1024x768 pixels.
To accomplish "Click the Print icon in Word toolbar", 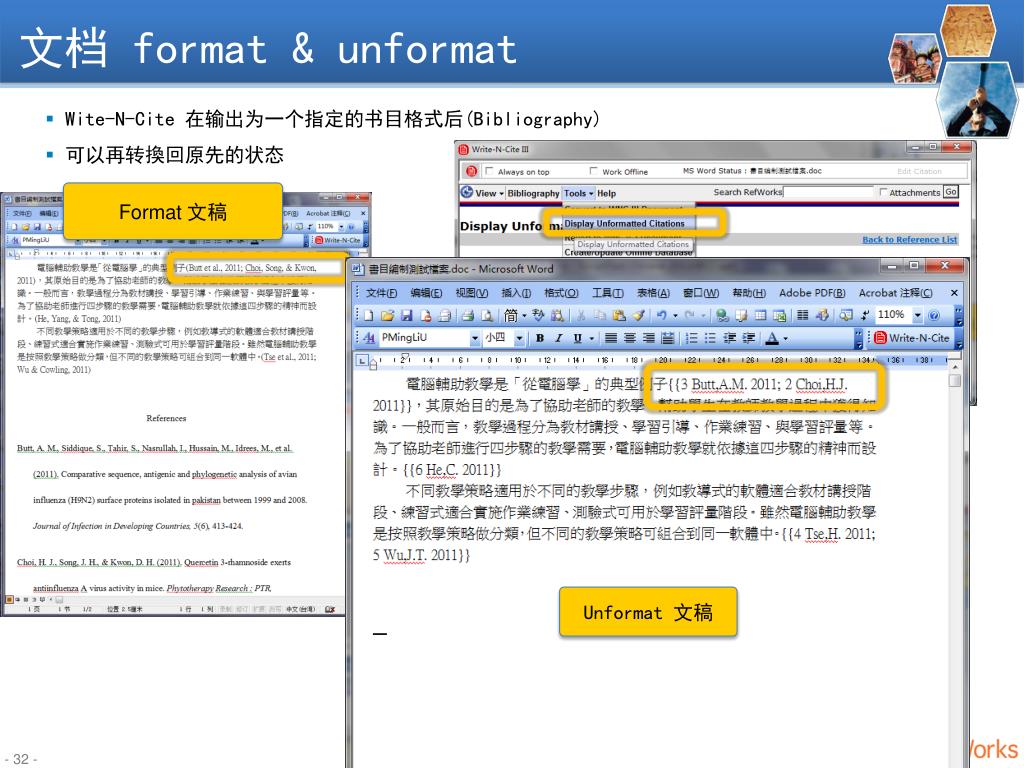I will point(468,316).
